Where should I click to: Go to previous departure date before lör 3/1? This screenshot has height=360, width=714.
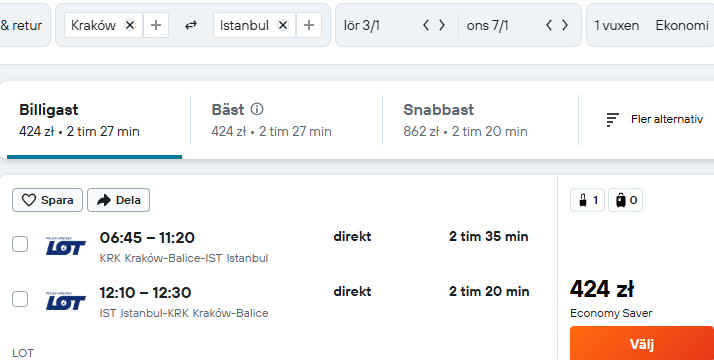point(426,25)
